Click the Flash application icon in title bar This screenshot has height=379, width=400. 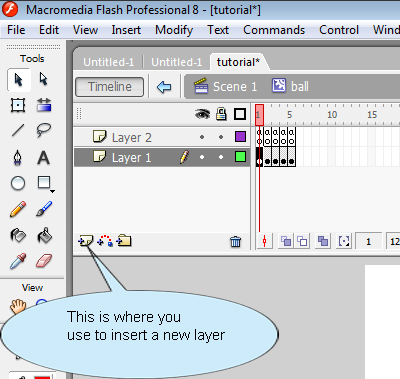[x=10, y=9]
